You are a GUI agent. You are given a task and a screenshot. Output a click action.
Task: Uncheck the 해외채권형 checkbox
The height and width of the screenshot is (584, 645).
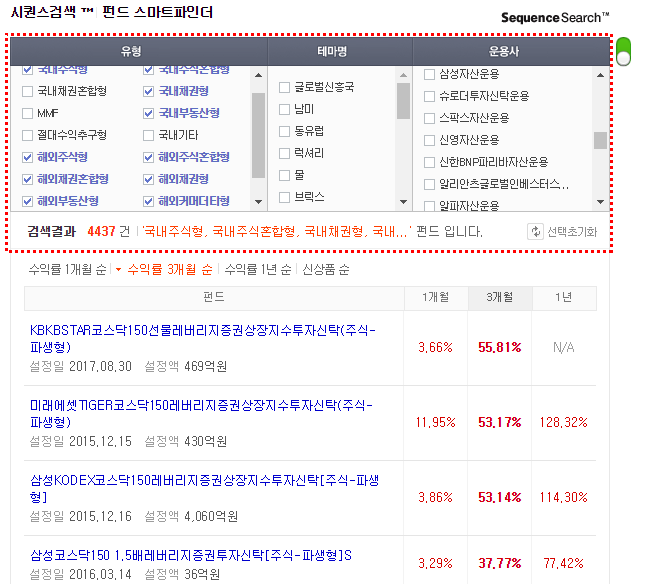coord(148,179)
